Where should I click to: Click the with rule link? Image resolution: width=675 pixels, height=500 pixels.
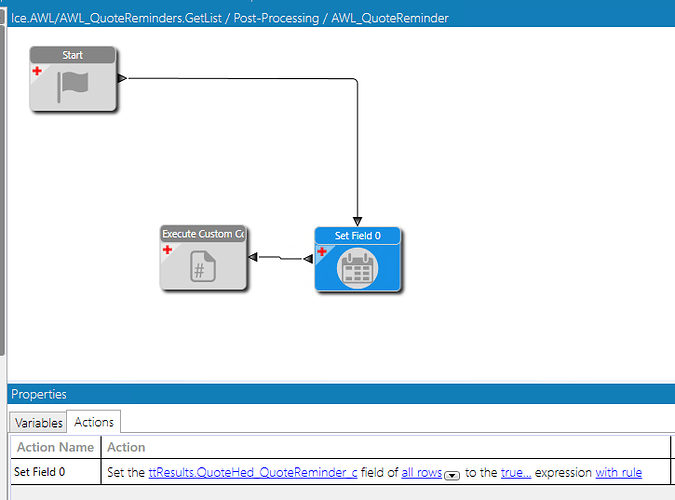point(619,472)
